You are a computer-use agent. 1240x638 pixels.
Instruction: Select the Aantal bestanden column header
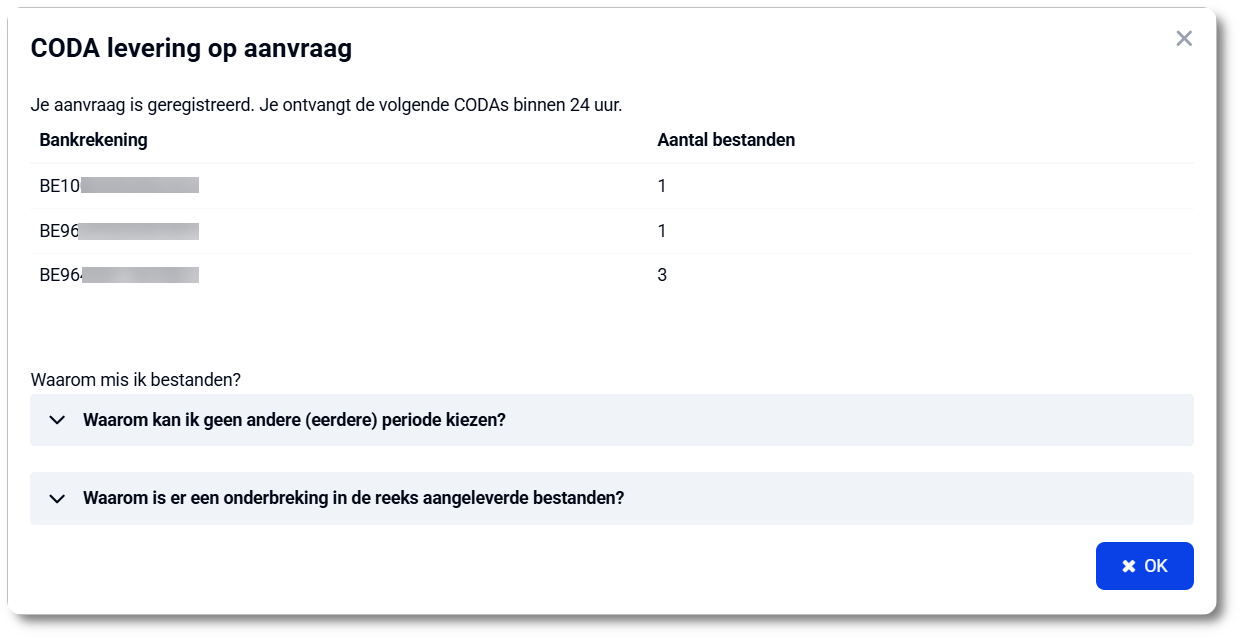click(726, 139)
